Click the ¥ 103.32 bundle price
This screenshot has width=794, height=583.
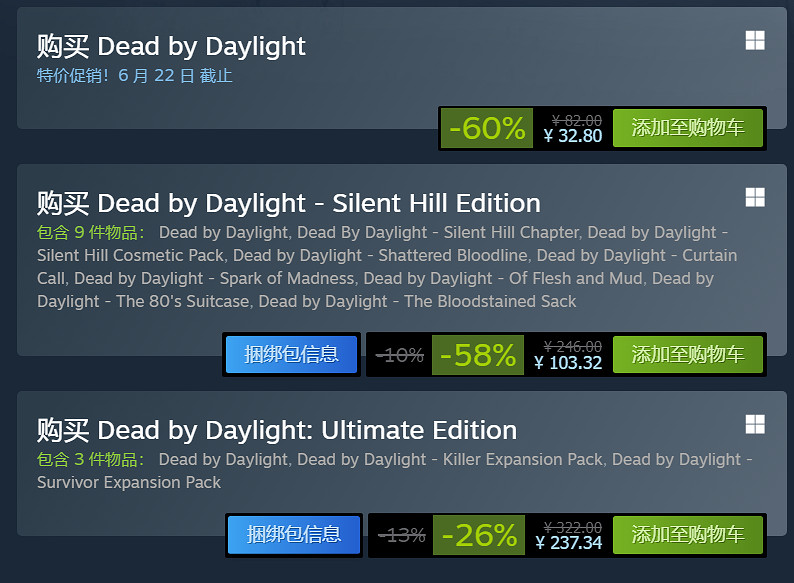tap(568, 362)
